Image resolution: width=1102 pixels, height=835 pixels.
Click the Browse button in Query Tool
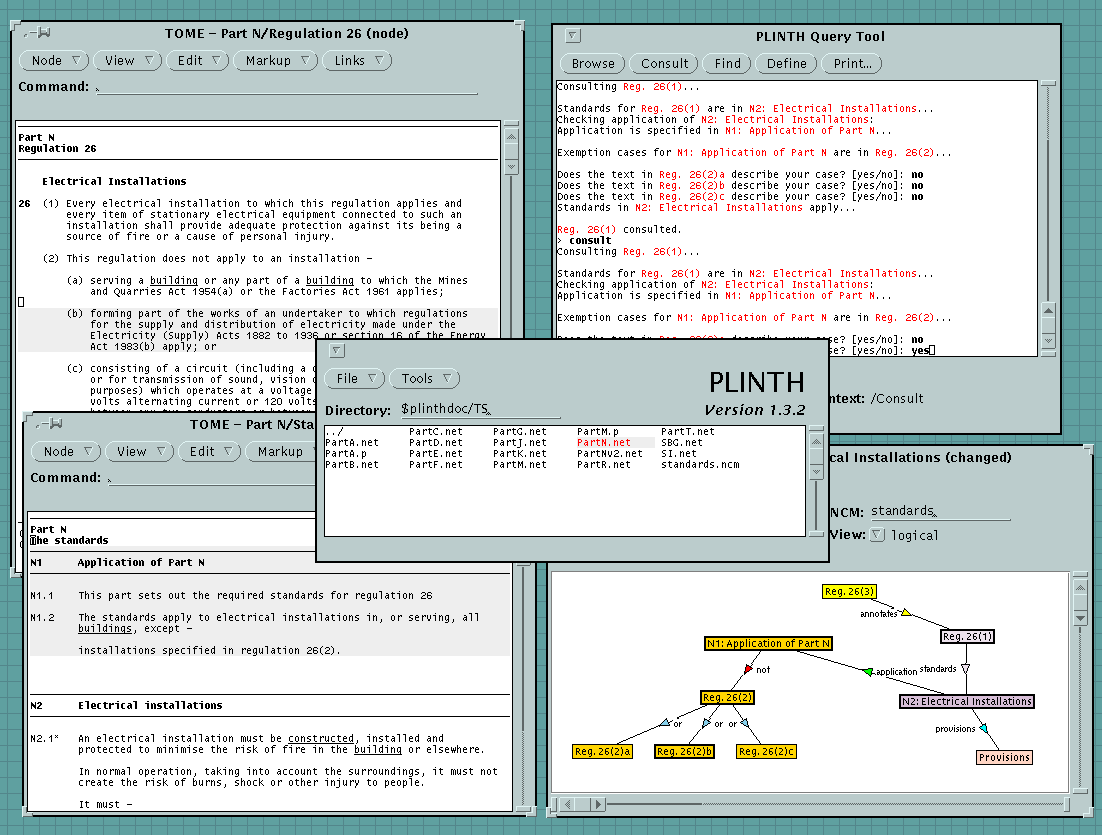(x=592, y=63)
